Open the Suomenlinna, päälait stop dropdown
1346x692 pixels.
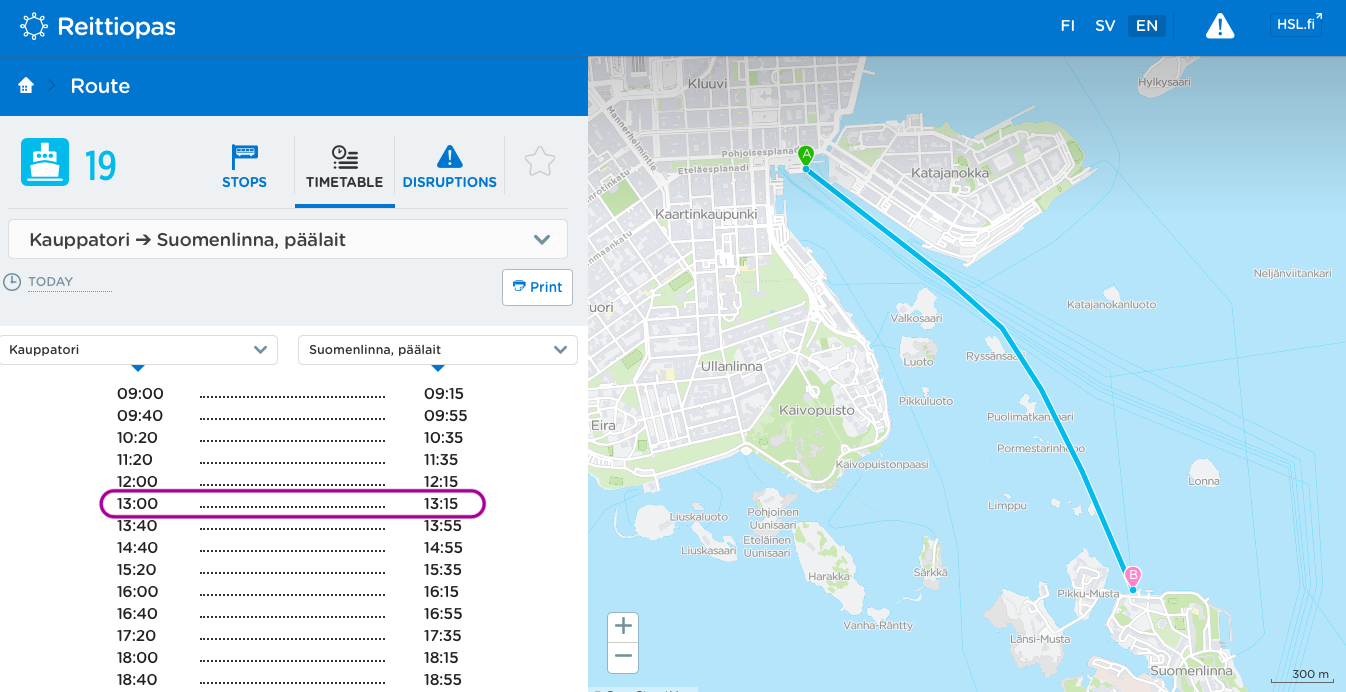pyautogui.click(x=437, y=350)
